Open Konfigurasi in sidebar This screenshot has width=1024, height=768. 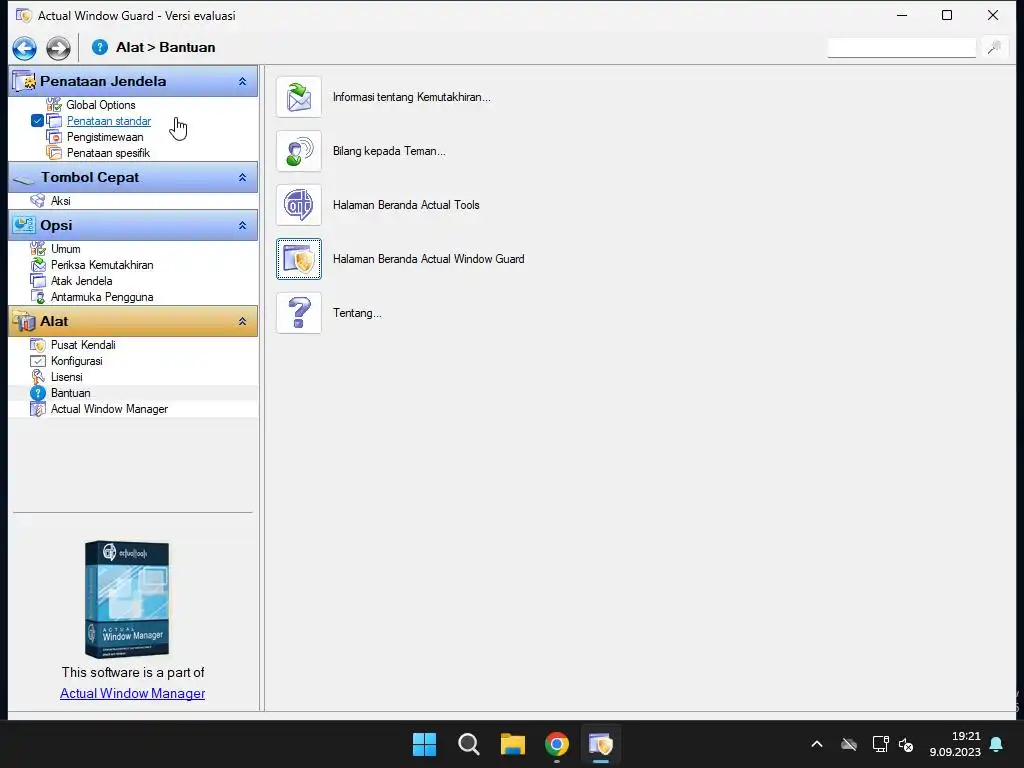coord(76,361)
